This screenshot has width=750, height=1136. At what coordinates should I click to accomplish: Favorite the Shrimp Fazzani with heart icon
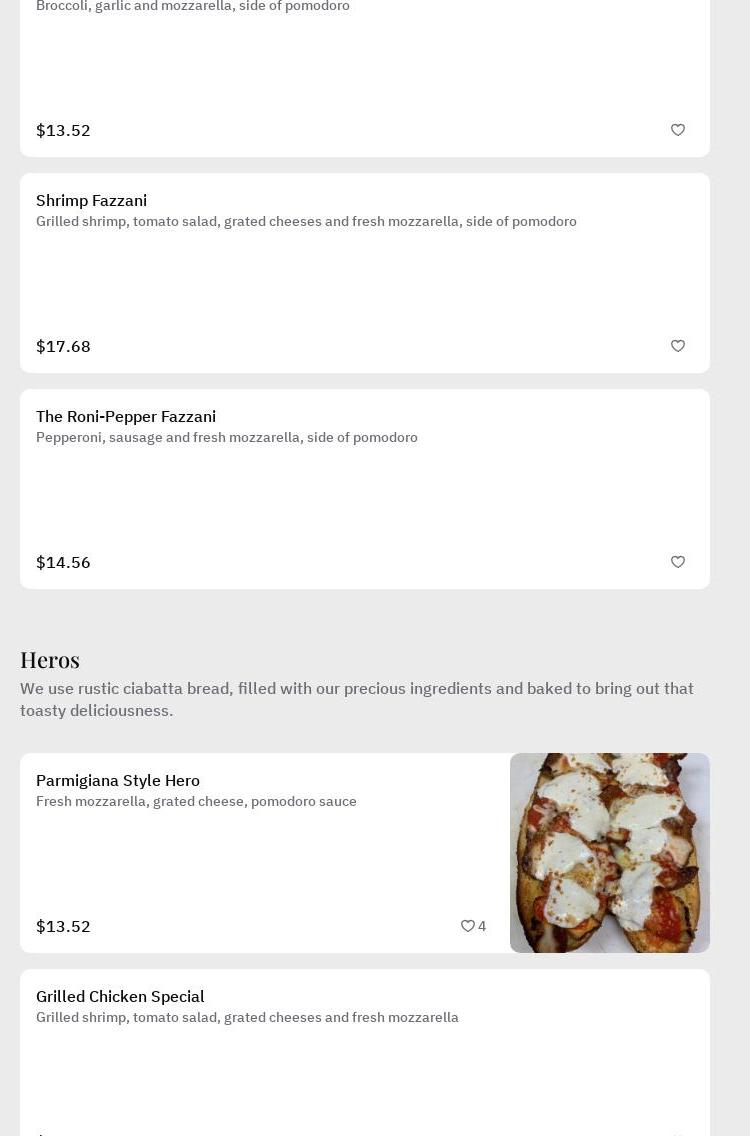(x=678, y=346)
